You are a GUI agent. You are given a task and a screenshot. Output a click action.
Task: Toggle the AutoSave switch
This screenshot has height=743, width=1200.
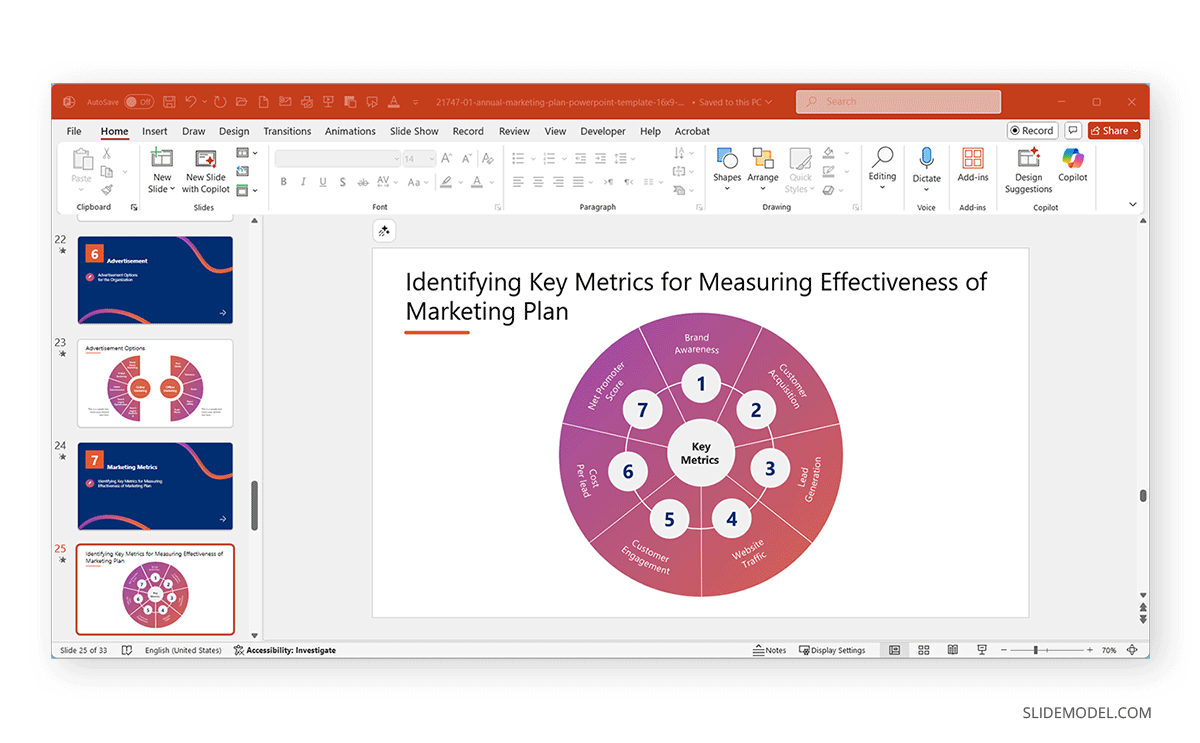coord(139,102)
